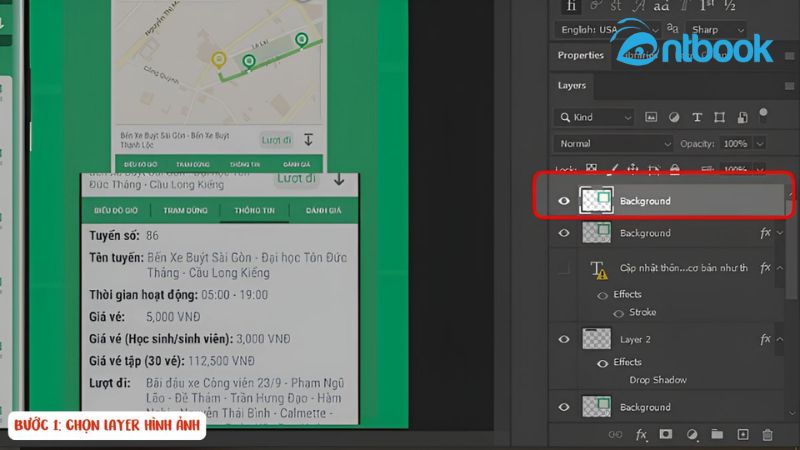Click highlighted Background layer thumbnail
The height and width of the screenshot is (450, 800).
(x=596, y=200)
